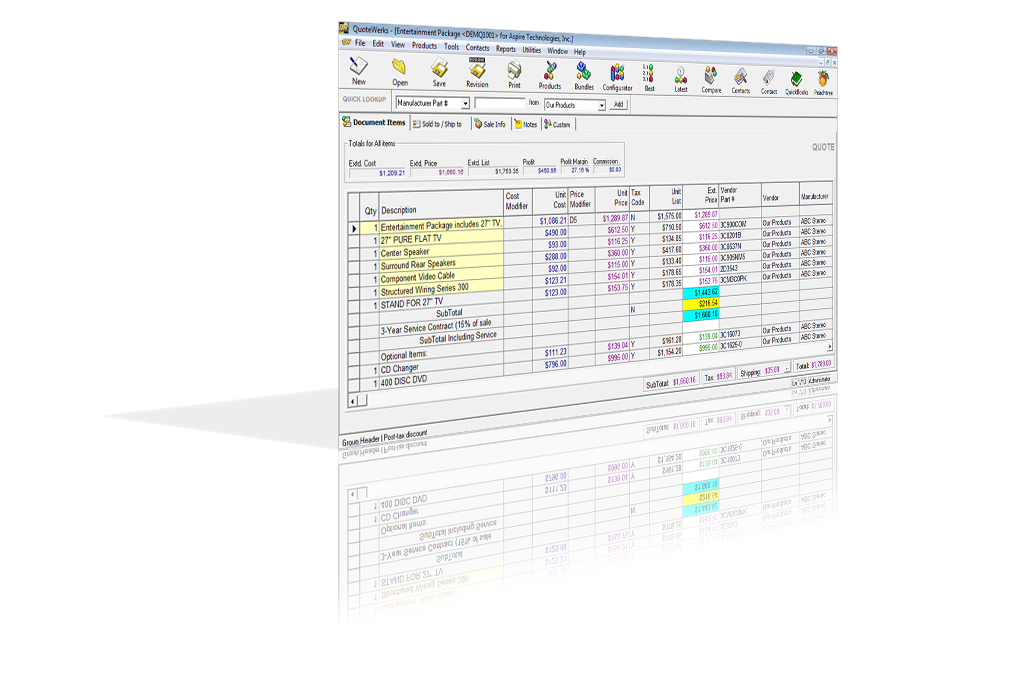This screenshot has width=1013, height=675.
Task: Select the 'SubTotal Including Service' row
Action: click(x=441, y=337)
